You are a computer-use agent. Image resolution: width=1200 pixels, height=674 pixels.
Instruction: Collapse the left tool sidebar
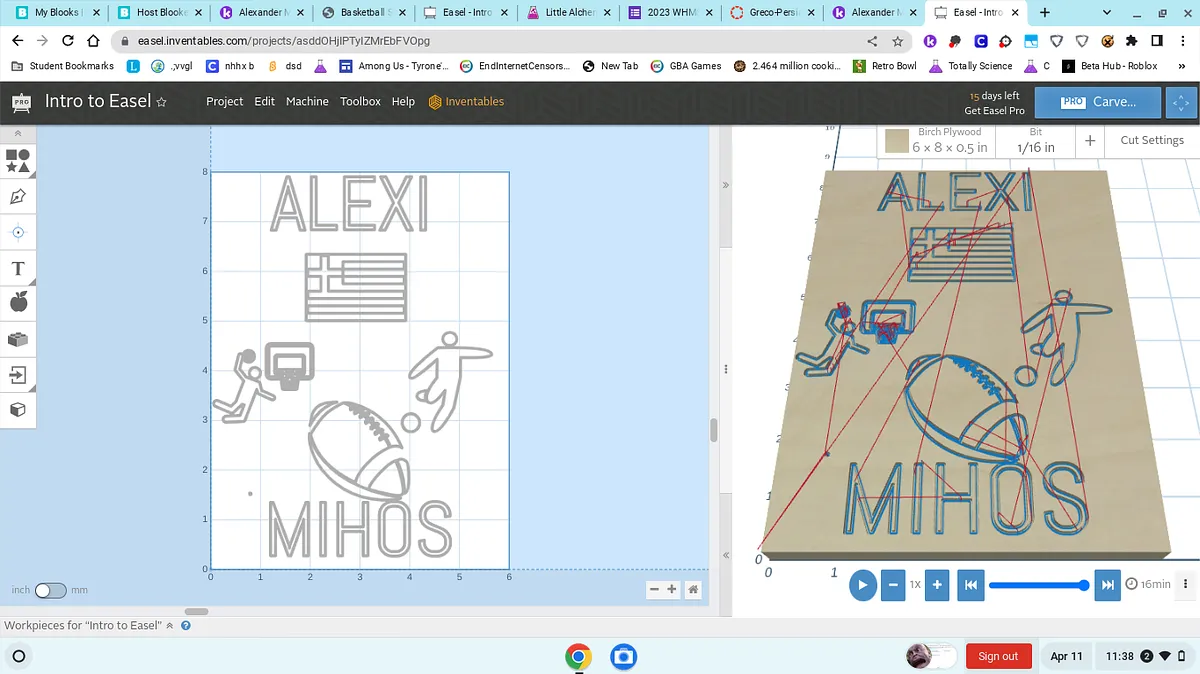click(x=17, y=133)
